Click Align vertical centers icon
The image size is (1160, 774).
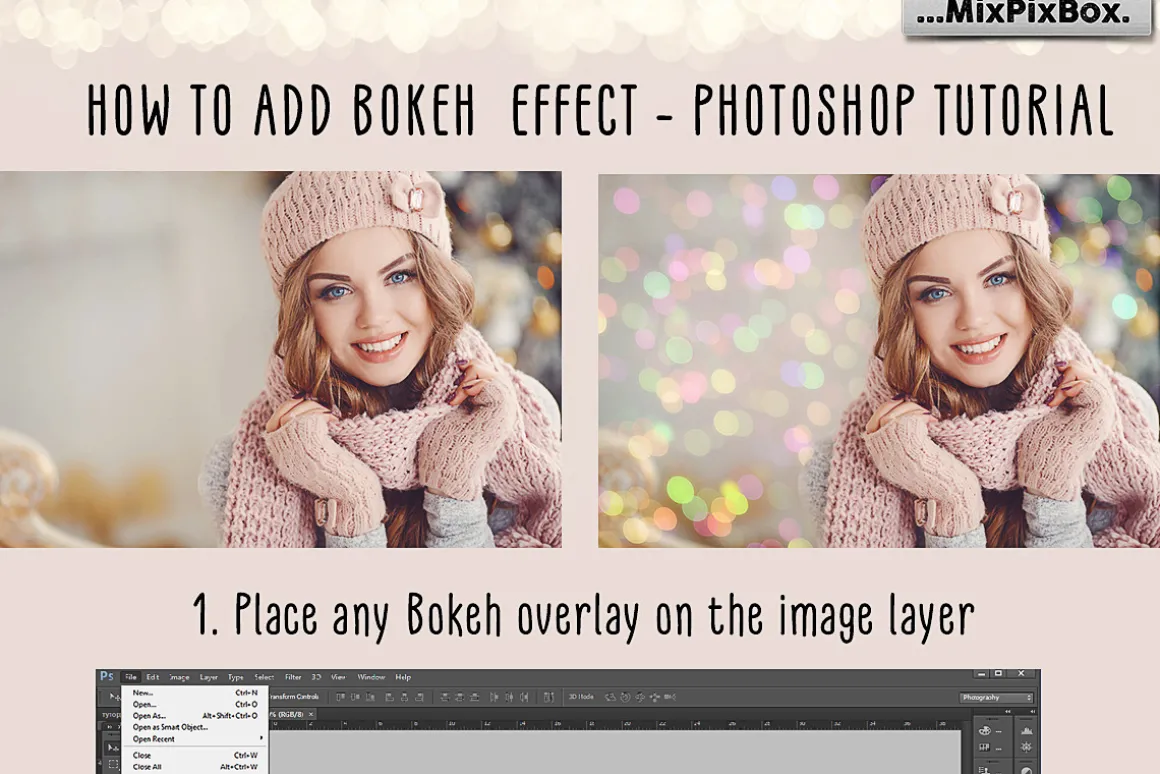[x=355, y=697]
